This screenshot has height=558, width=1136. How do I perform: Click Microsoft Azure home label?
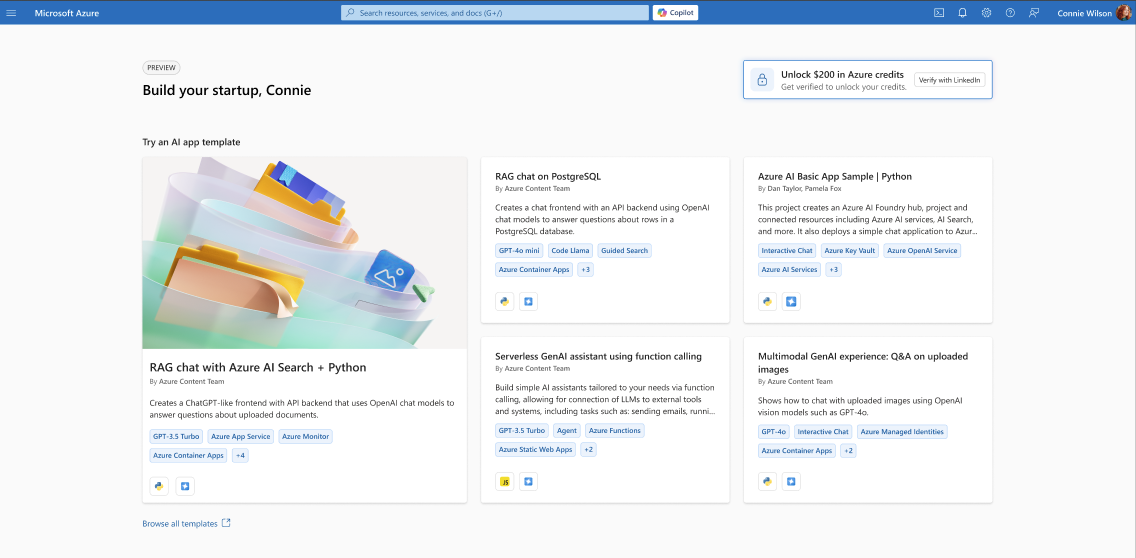(x=67, y=13)
